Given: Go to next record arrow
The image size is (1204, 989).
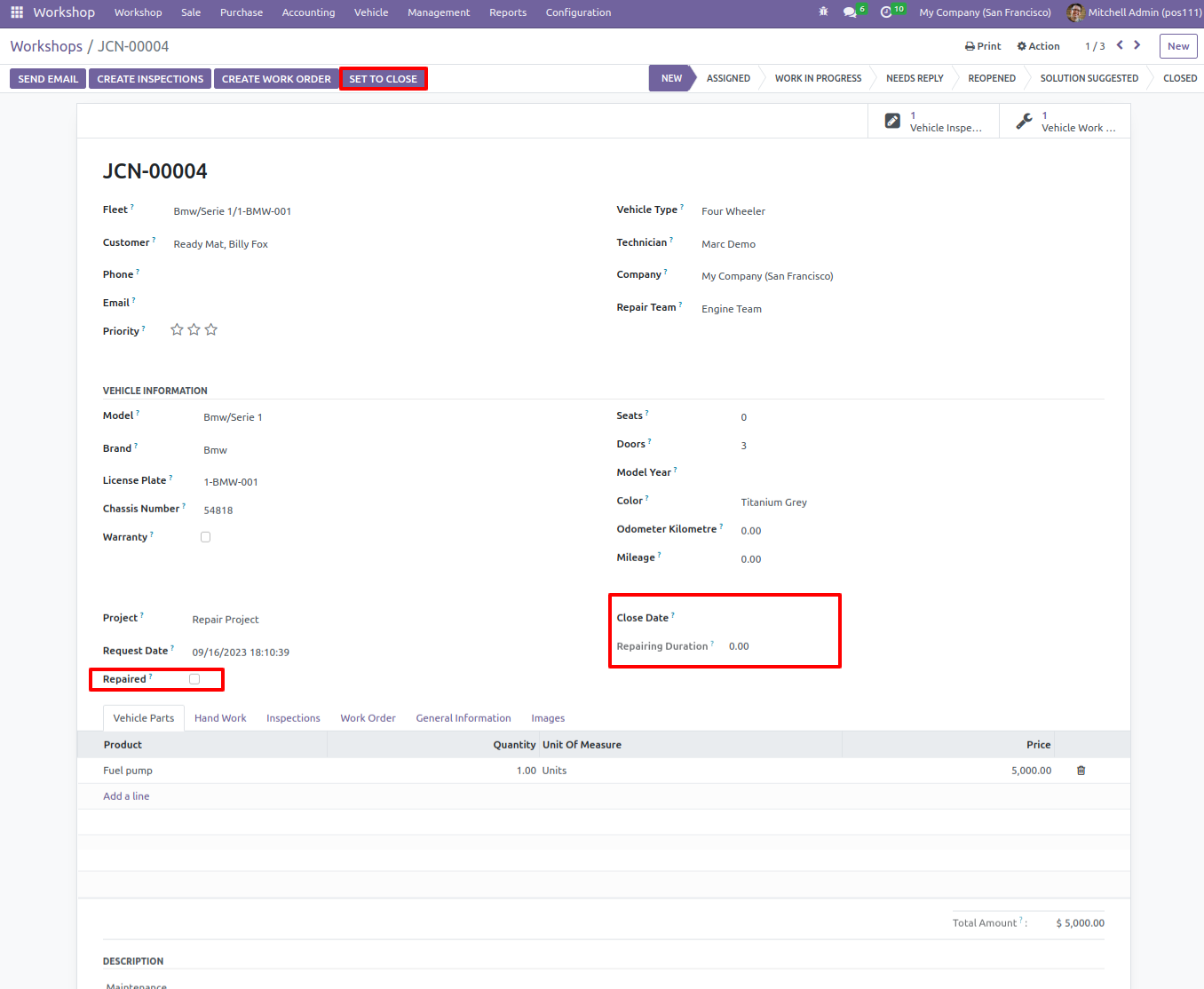Looking at the screenshot, I should (x=1137, y=45).
